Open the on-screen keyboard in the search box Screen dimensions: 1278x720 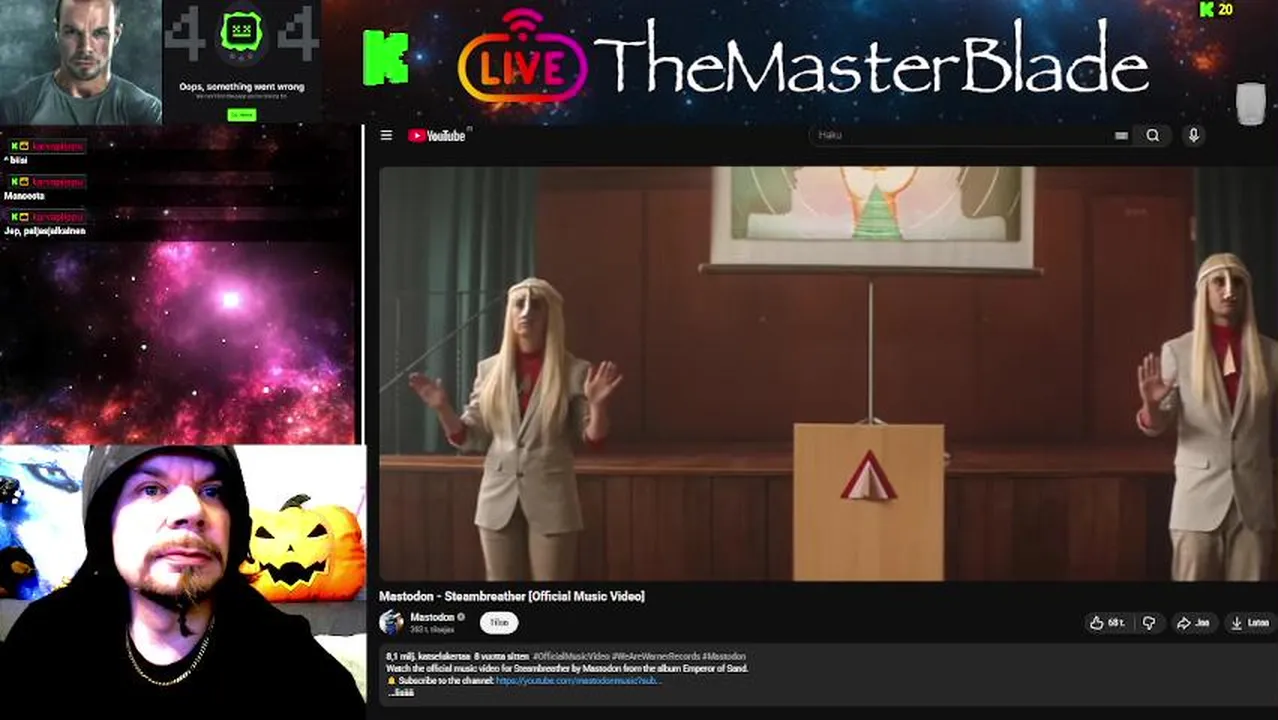click(x=1121, y=135)
